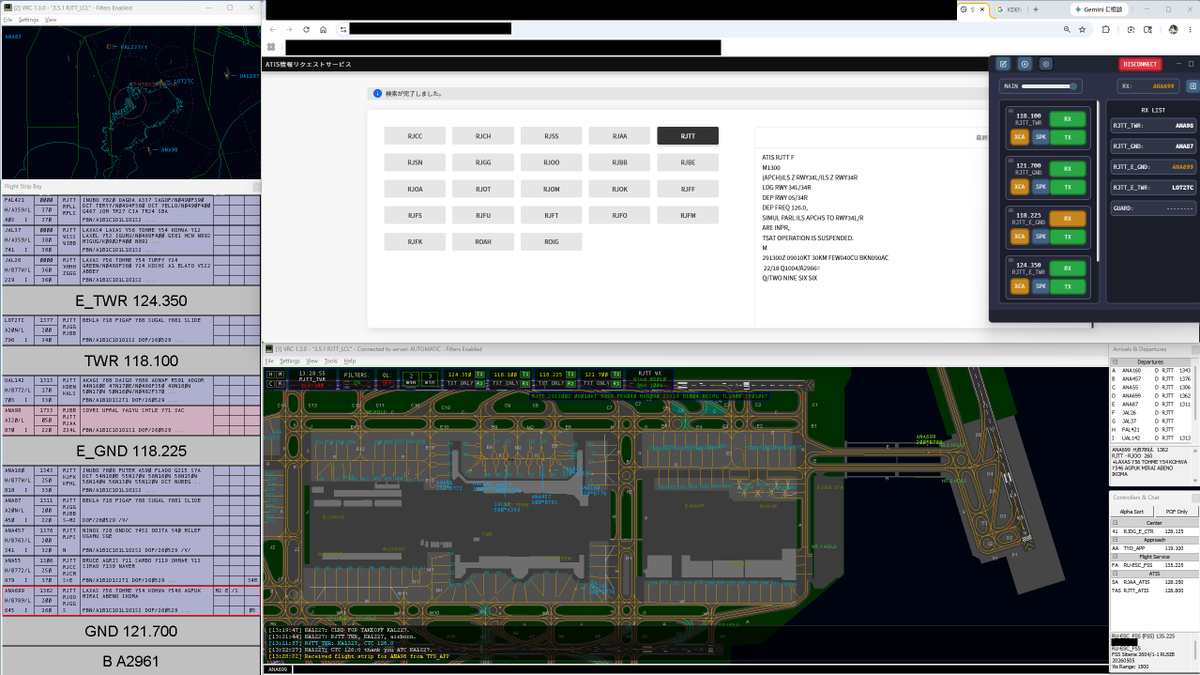Toggle orange RX for 118.225 RJTT_E_GND
Screen dimensions: 1200x675
[x=1068, y=218]
